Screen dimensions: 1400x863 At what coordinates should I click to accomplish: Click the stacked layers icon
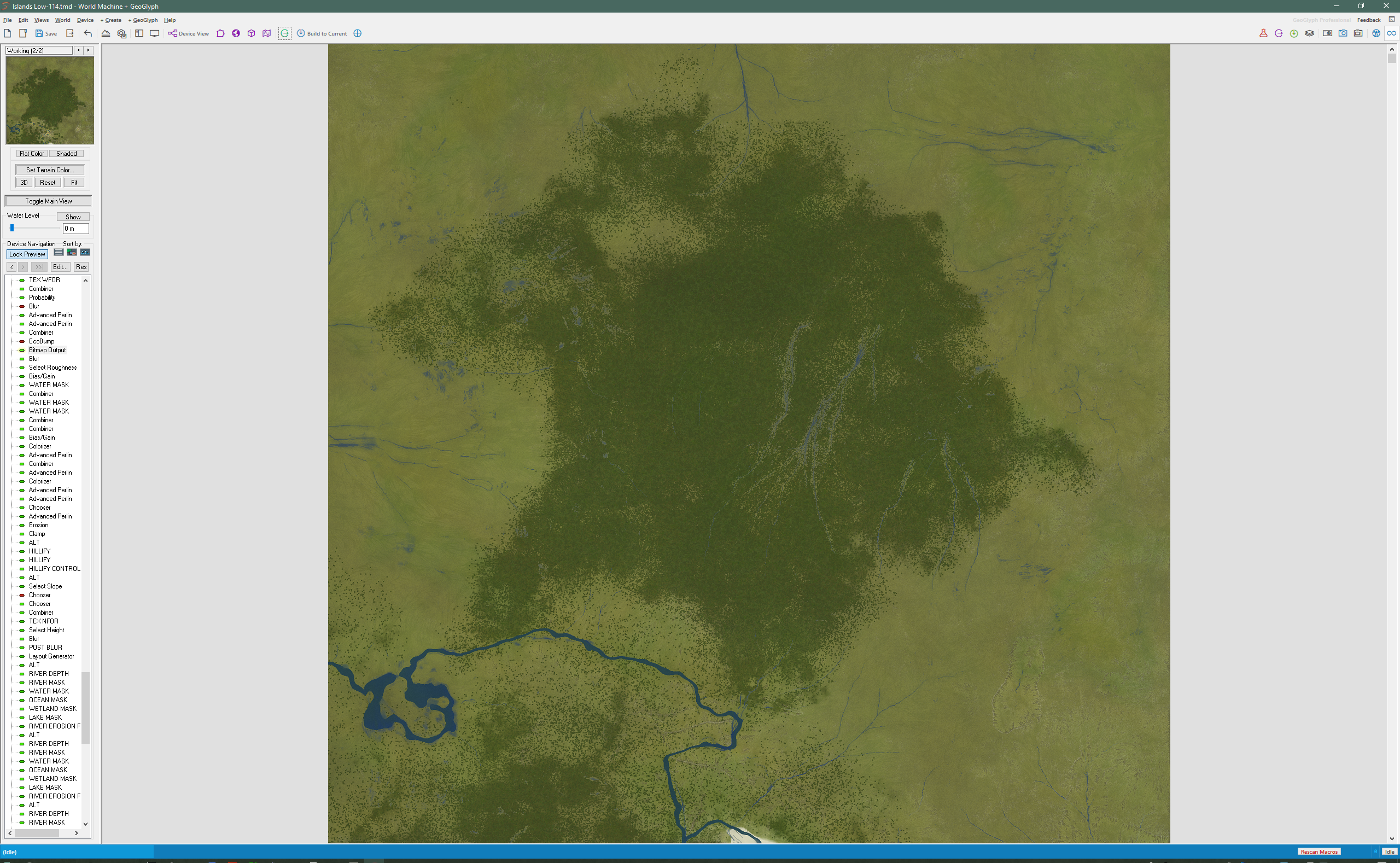[1309, 33]
